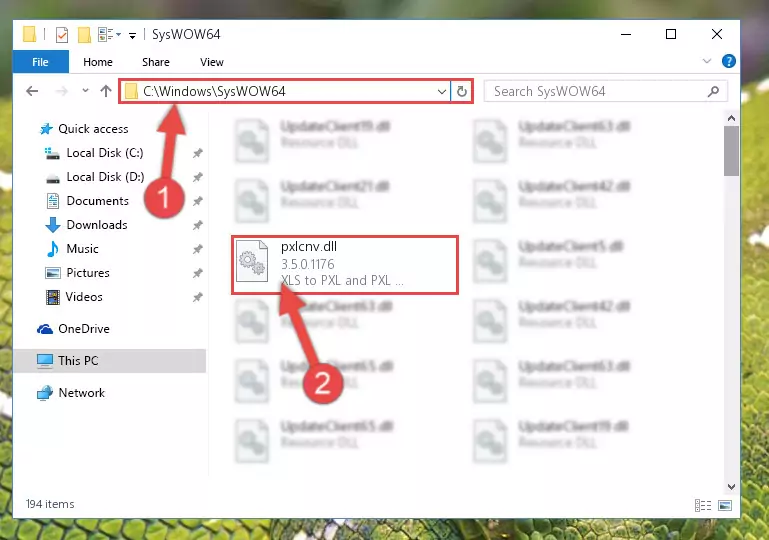
Task: Open the File tab
Action: (40, 62)
